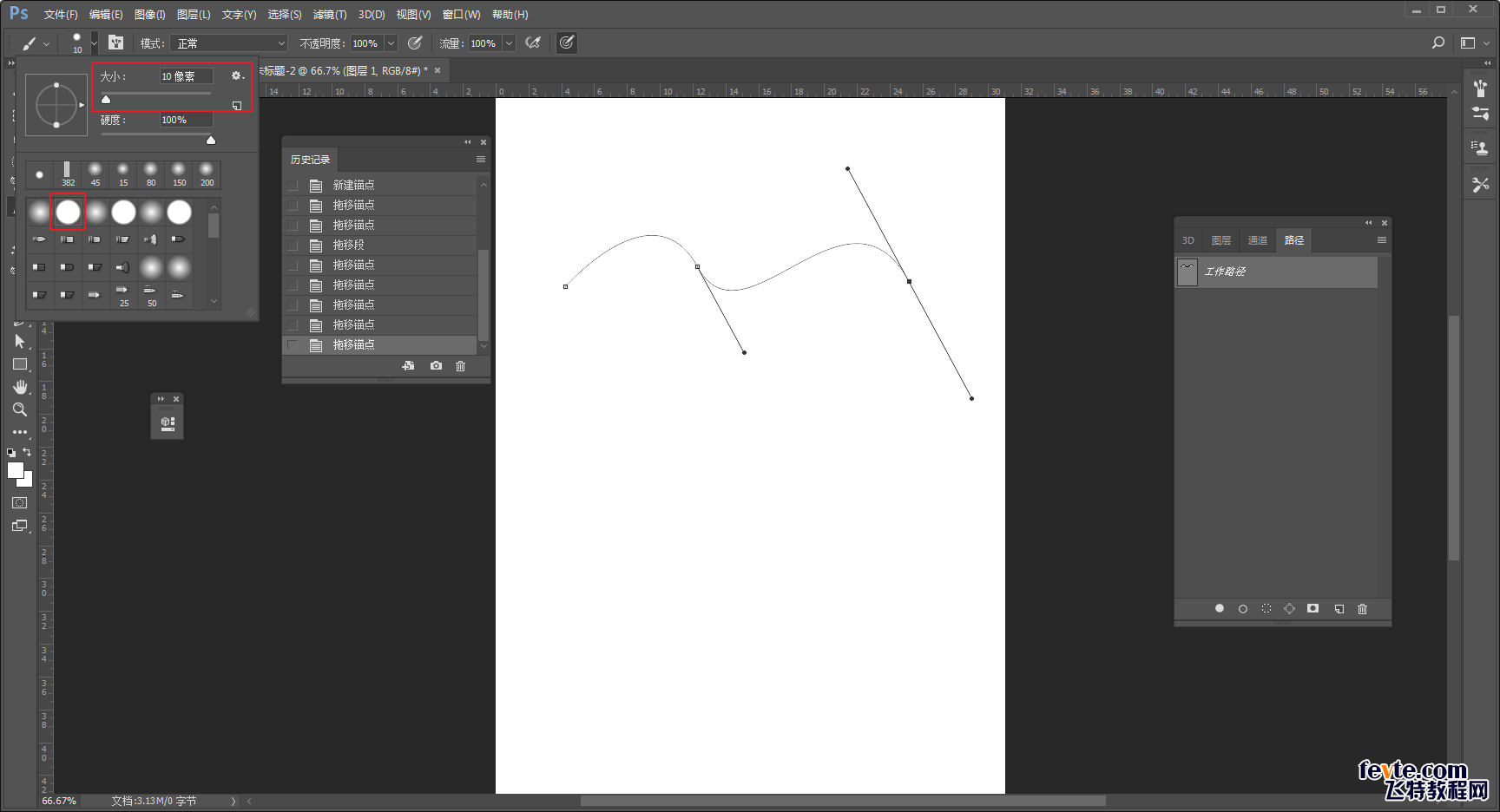
Task: Delete the current path with trash icon
Action: click(1362, 609)
